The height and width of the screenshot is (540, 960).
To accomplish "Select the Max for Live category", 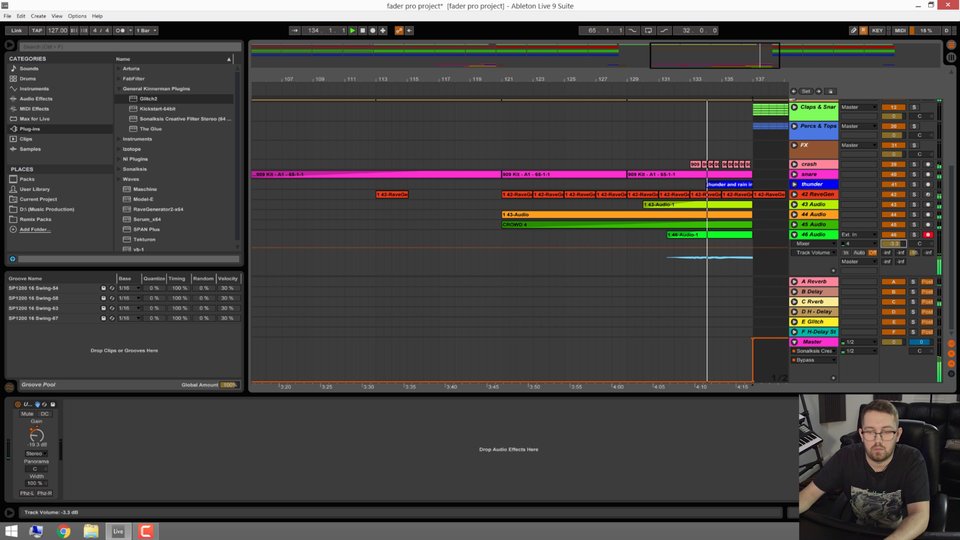I will coord(34,119).
